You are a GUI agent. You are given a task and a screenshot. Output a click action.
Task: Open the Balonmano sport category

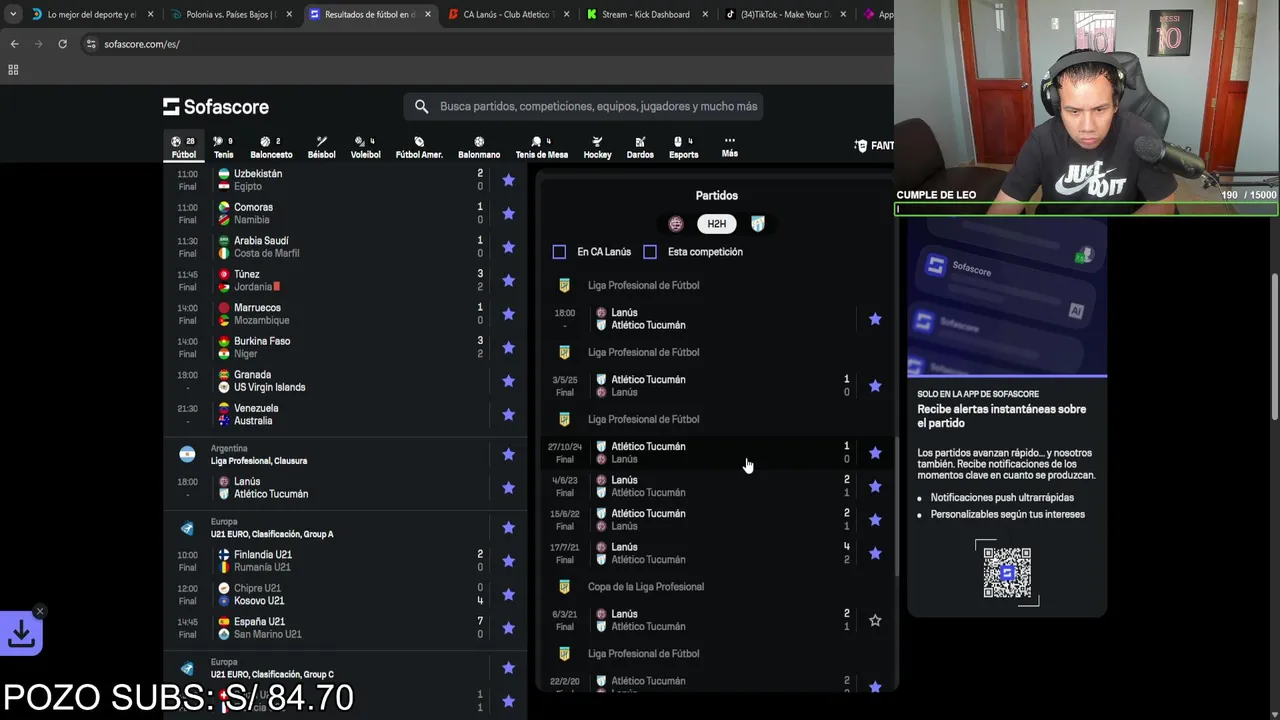[x=479, y=147]
